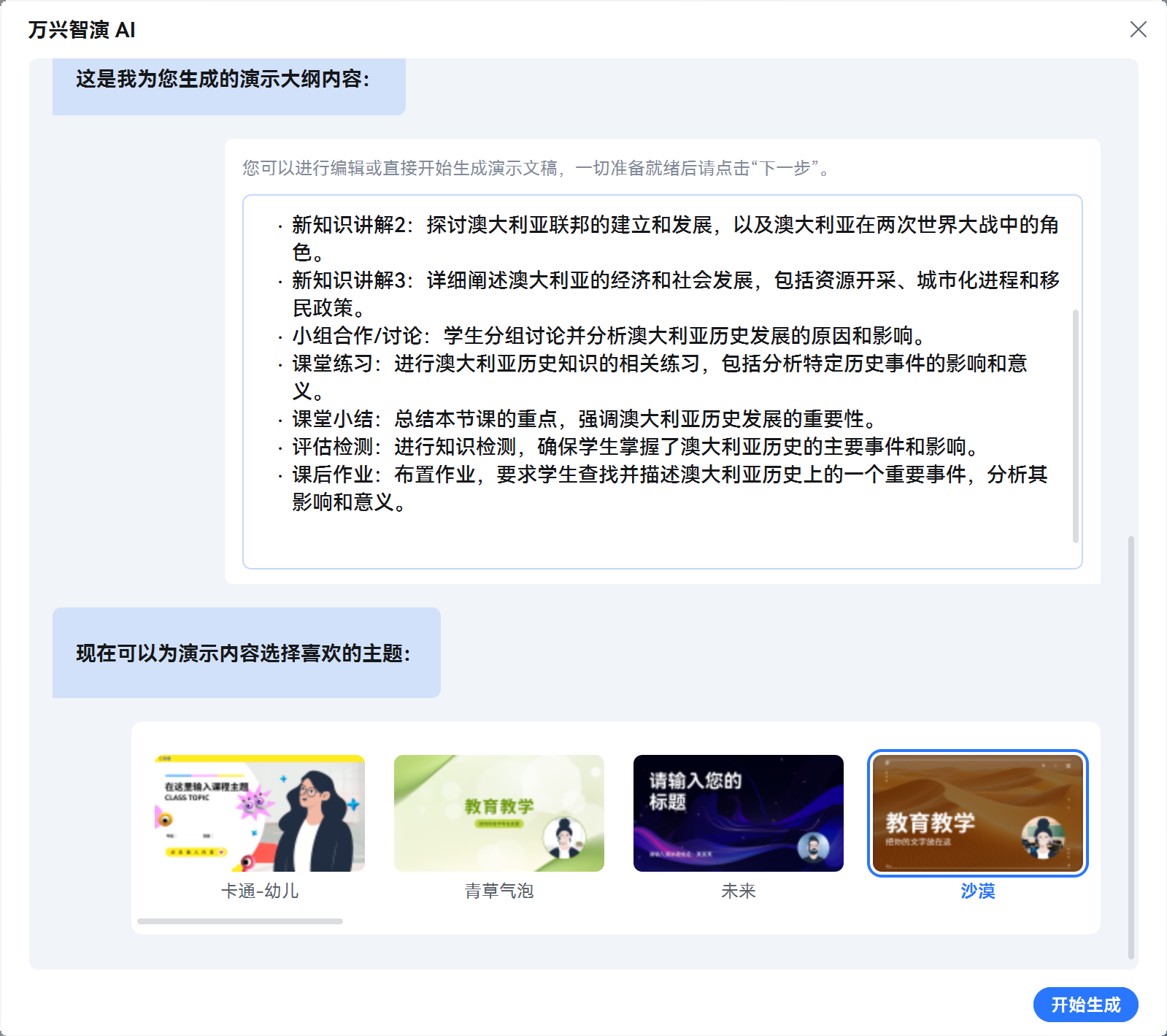Click the 卡通-幼儿 theme label
The height and width of the screenshot is (1036, 1167).
click(x=260, y=891)
